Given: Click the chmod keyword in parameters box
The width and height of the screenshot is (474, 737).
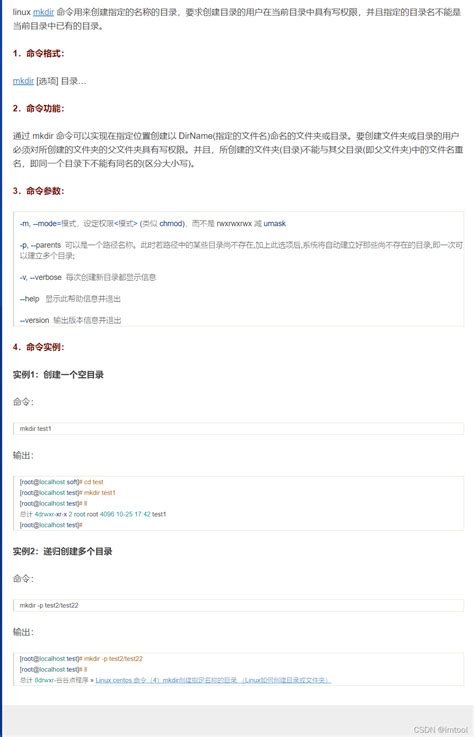Looking at the screenshot, I should [x=171, y=224].
